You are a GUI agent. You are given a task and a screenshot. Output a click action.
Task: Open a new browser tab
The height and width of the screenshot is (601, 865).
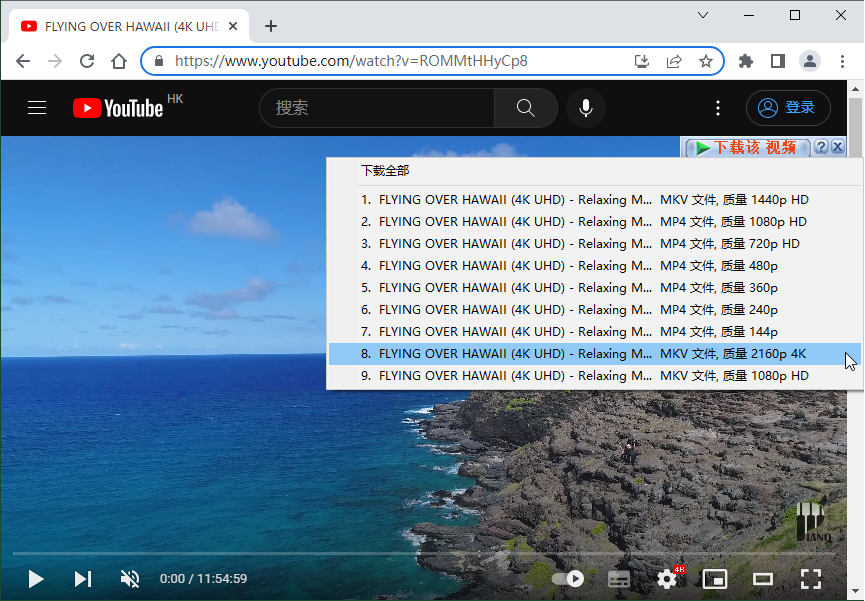click(x=271, y=26)
